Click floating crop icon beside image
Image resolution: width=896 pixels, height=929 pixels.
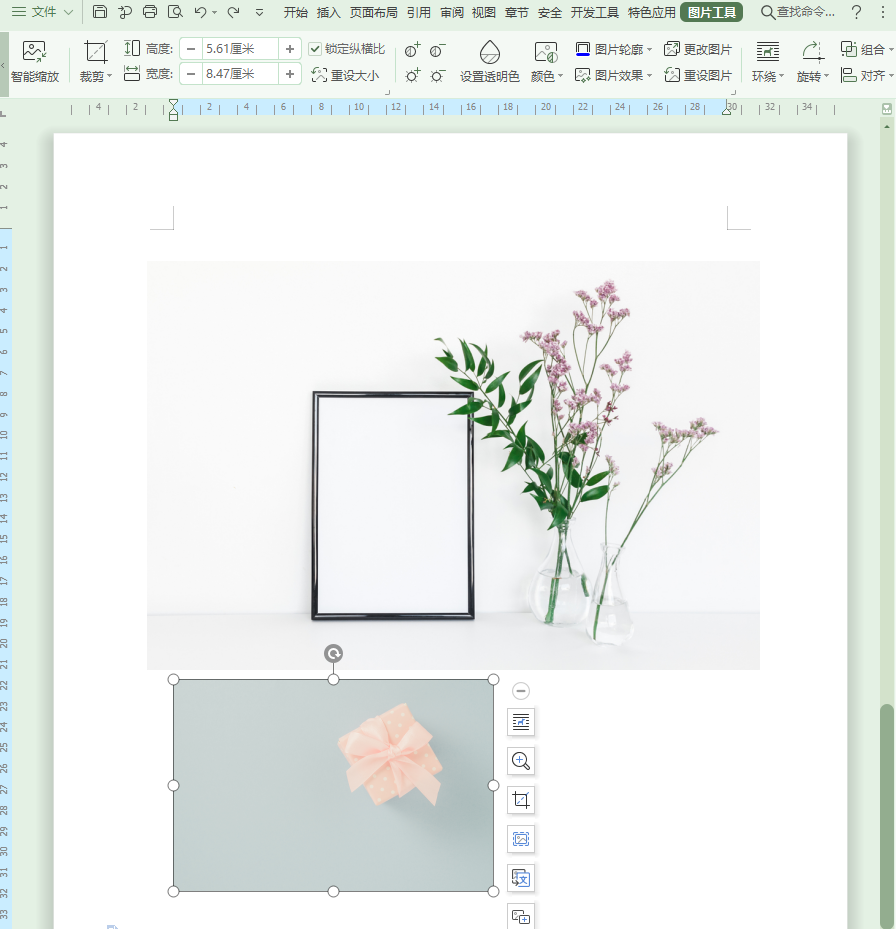[x=521, y=800]
